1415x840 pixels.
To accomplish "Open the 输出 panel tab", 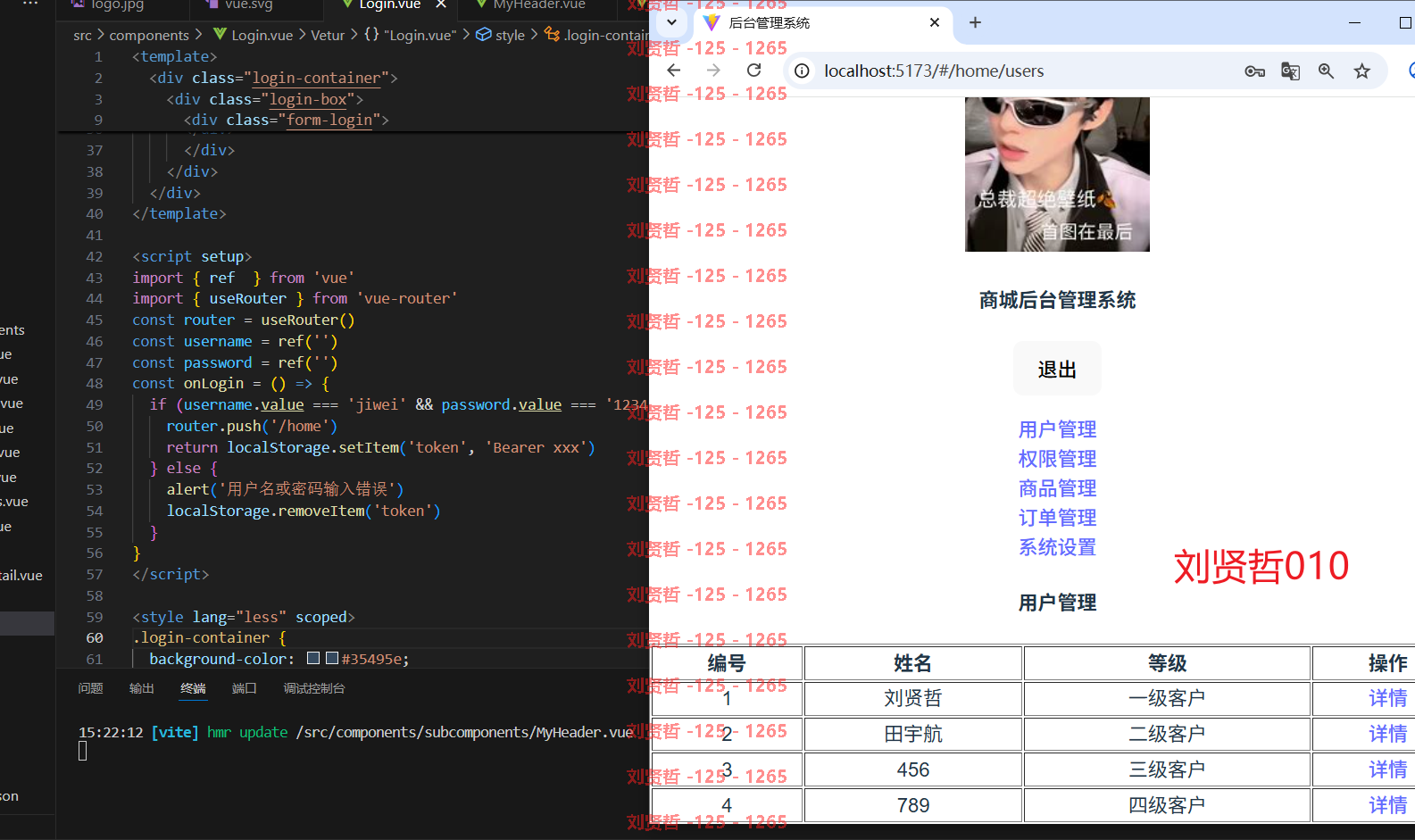I will click(x=141, y=688).
